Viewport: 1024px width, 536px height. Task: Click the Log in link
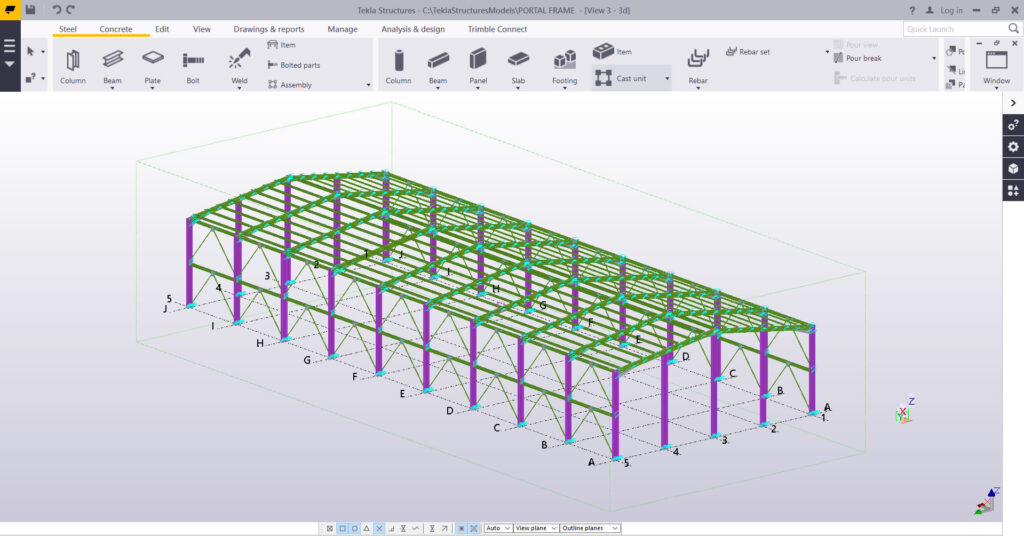pyautogui.click(x=951, y=10)
